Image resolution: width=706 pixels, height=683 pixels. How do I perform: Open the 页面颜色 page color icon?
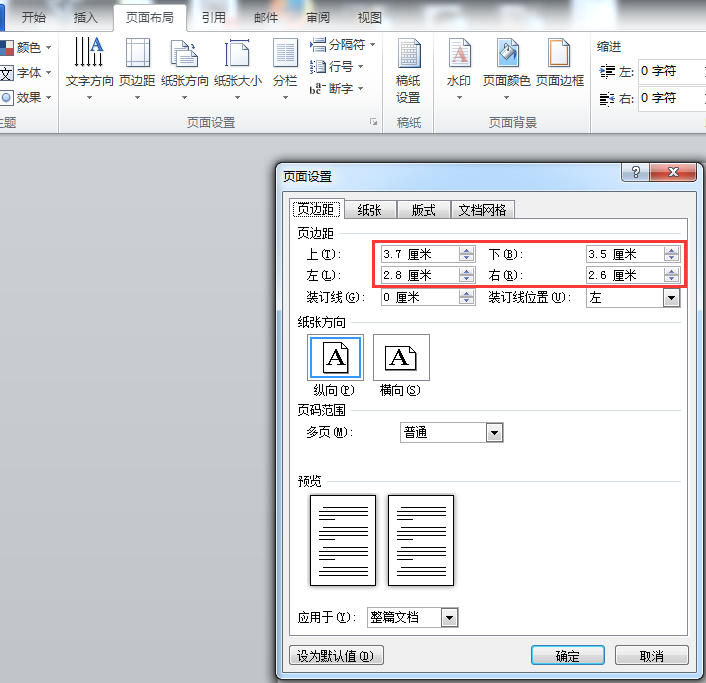point(507,68)
